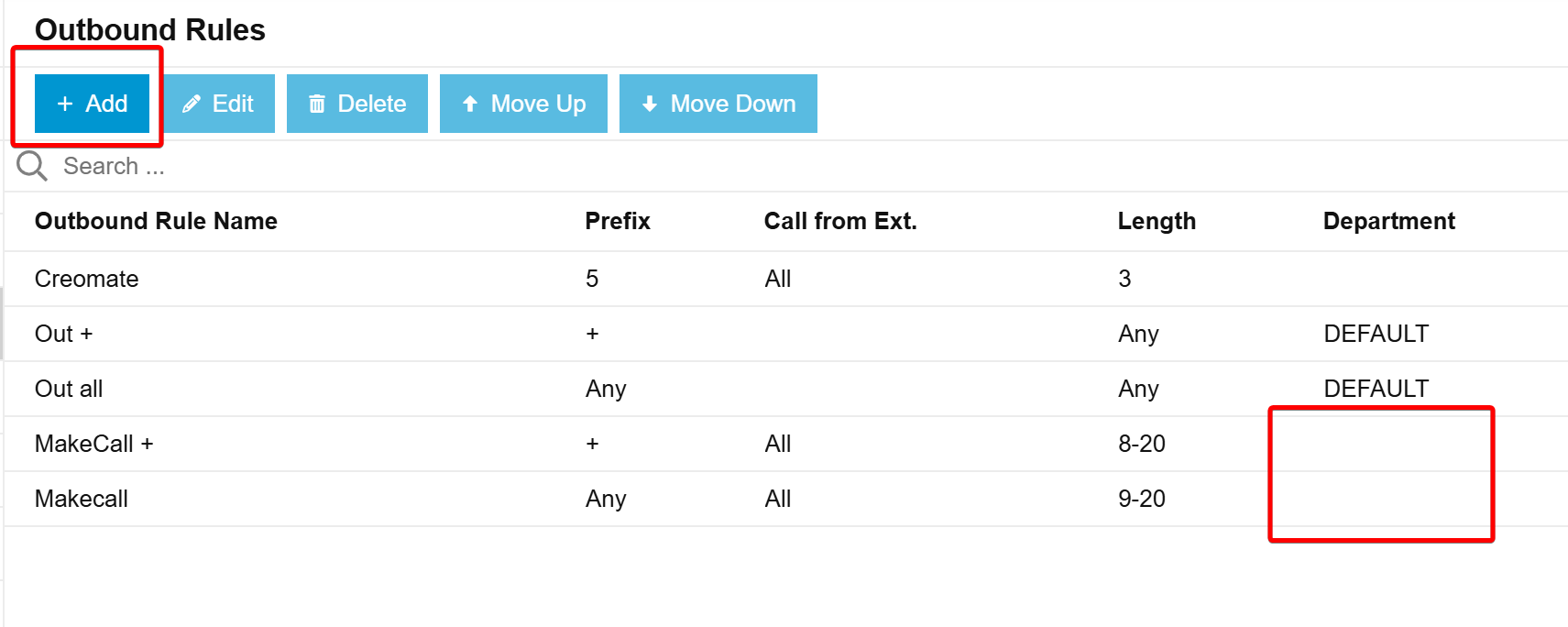Click the Edit button
Screen dimensions: 1568x627
pyautogui.click(x=218, y=104)
